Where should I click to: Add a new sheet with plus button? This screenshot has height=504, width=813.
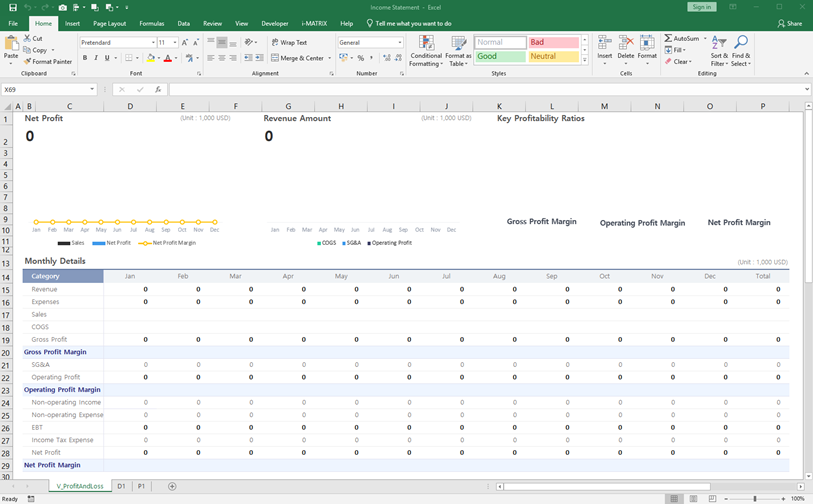[172, 486]
